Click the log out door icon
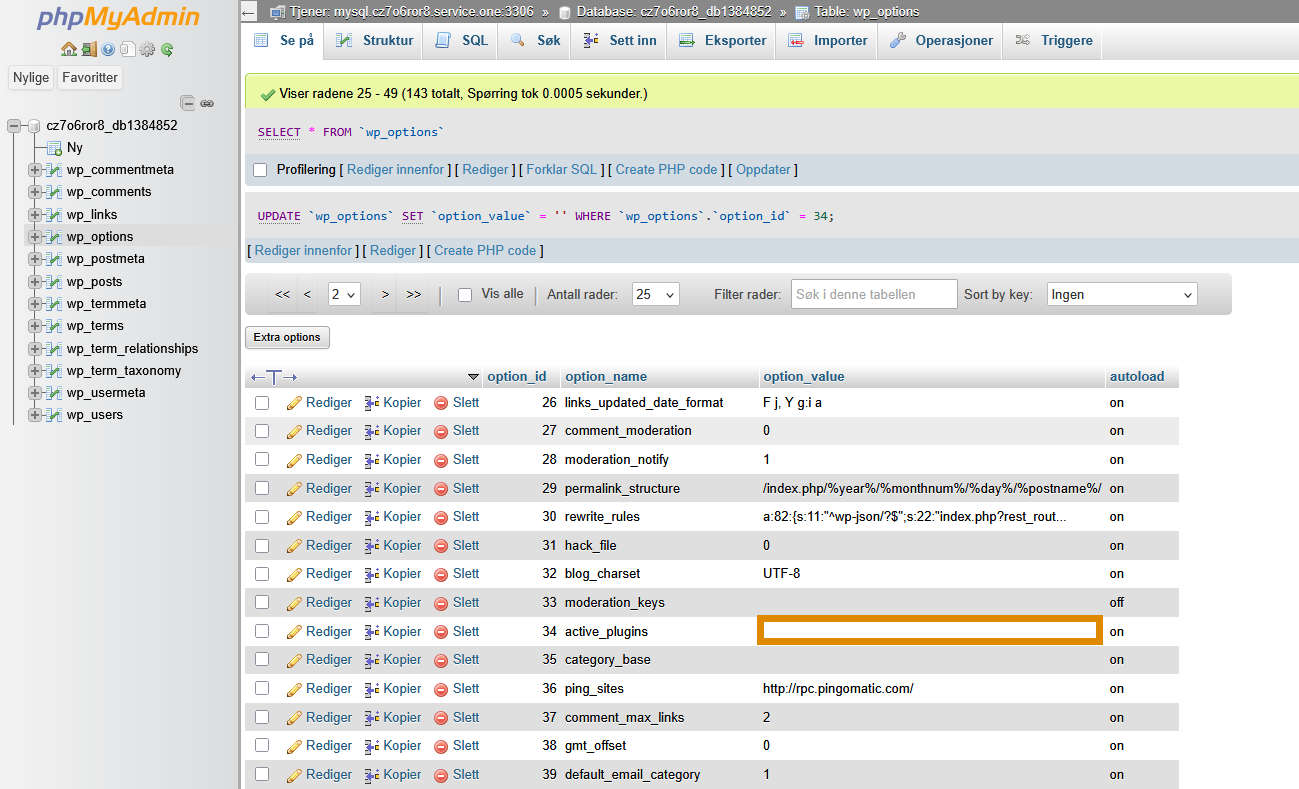This screenshot has width=1299, height=789. click(x=89, y=49)
